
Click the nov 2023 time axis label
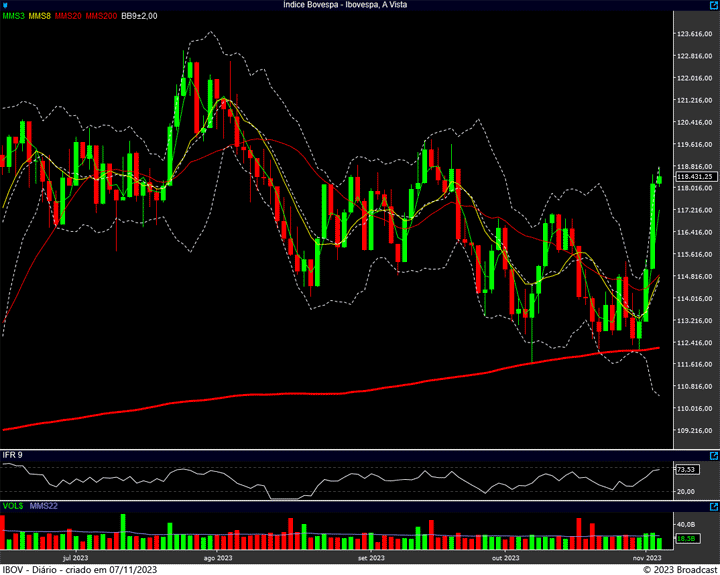click(647, 558)
